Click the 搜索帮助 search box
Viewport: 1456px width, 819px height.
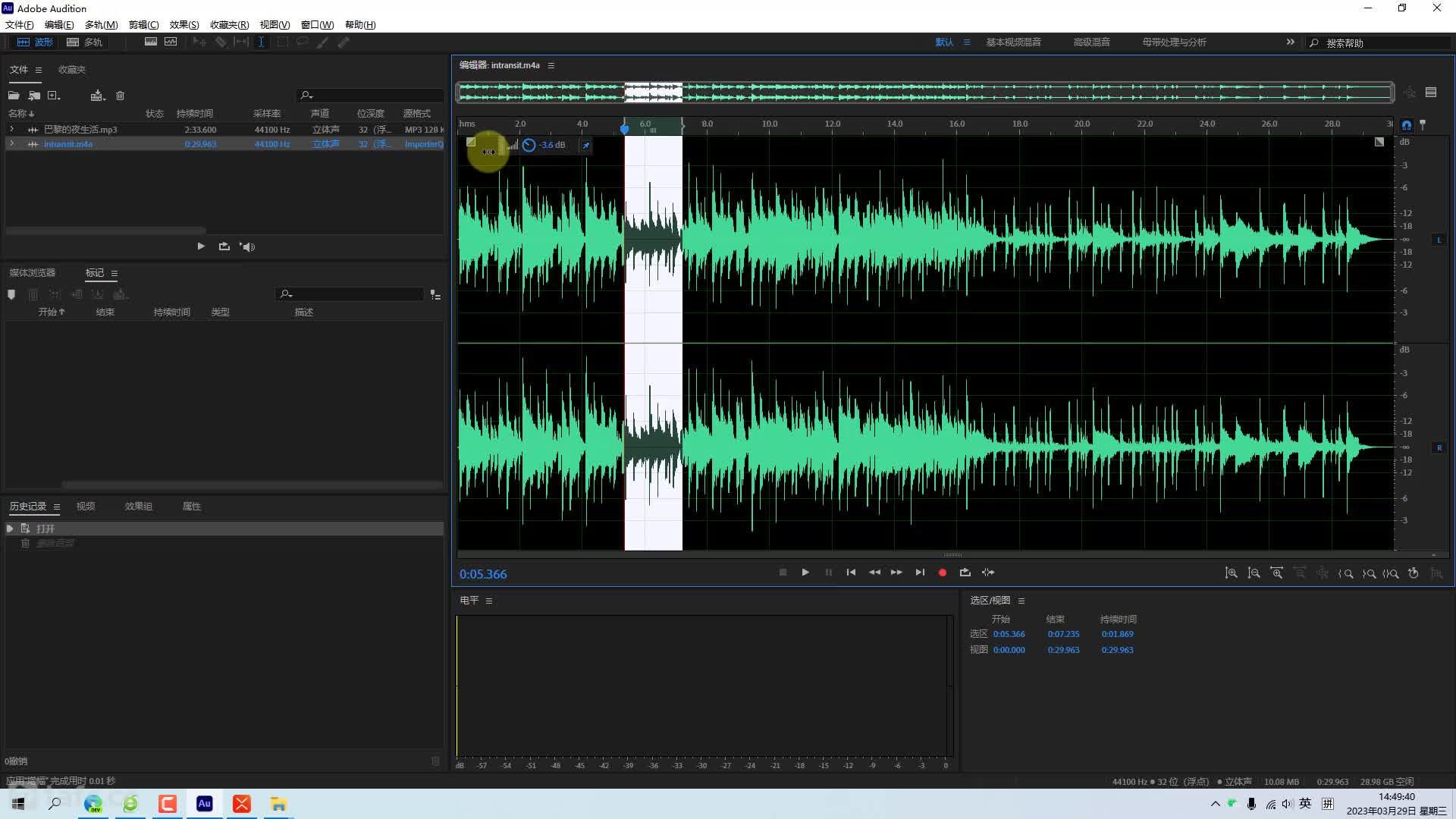pos(1380,43)
